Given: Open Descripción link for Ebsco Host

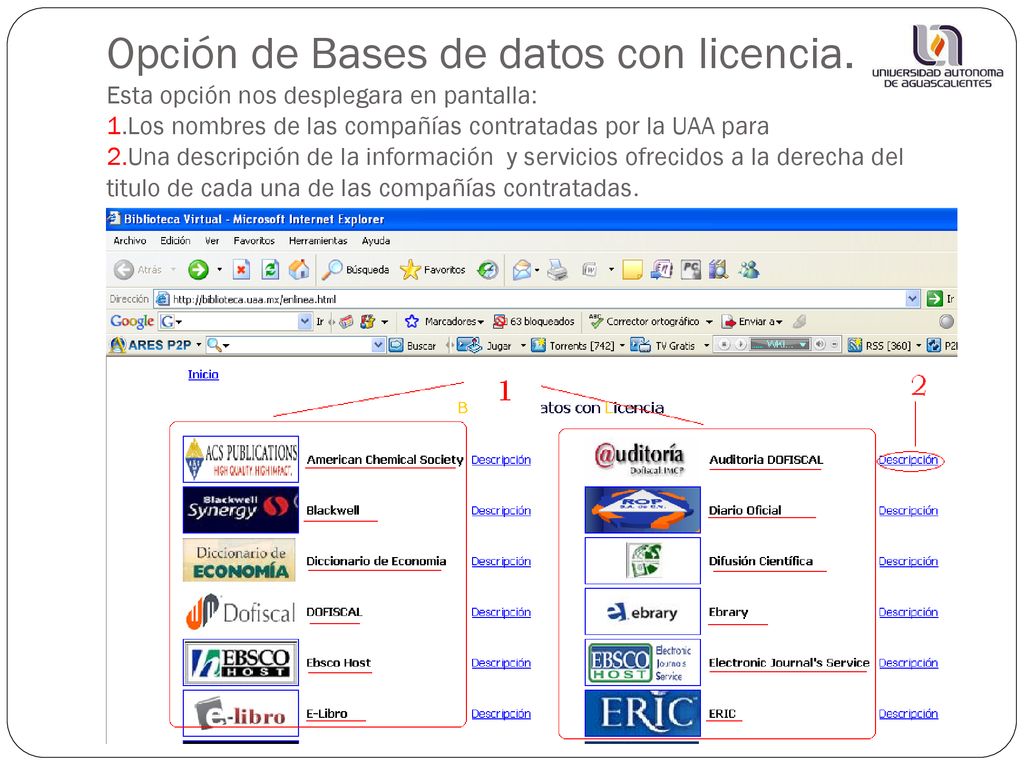Looking at the screenshot, I should click(x=501, y=663).
